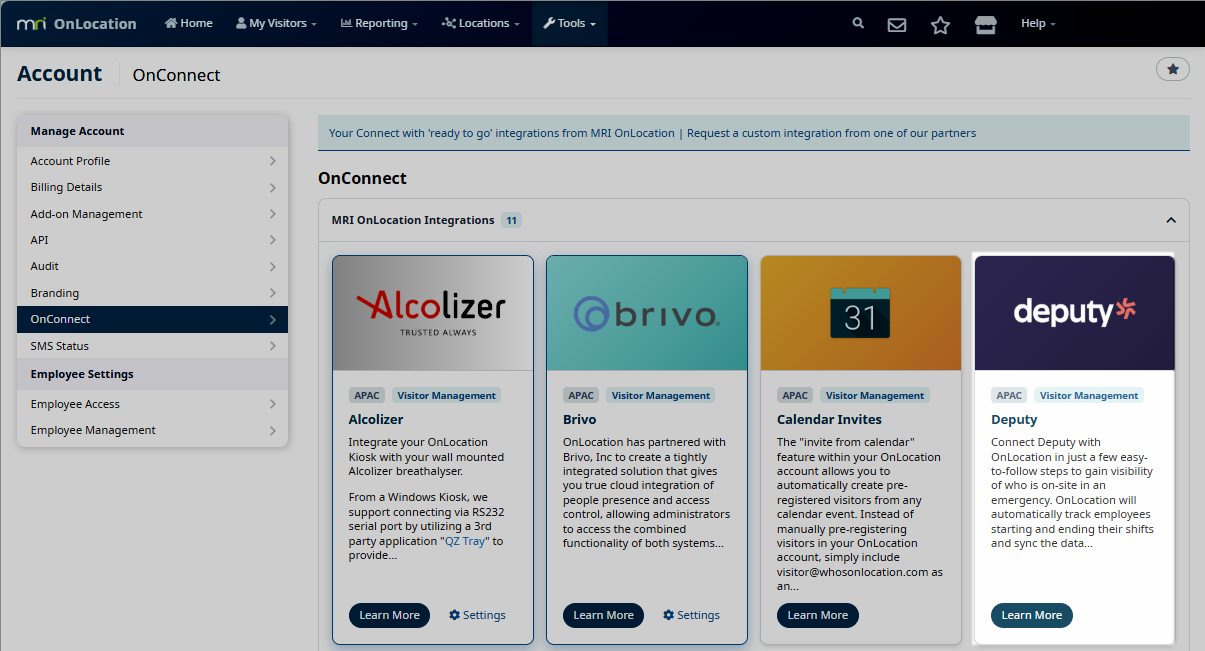This screenshot has width=1205, height=651.
Task: Click Learn More under Calendar Invites
Action: pyautogui.click(x=817, y=615)
